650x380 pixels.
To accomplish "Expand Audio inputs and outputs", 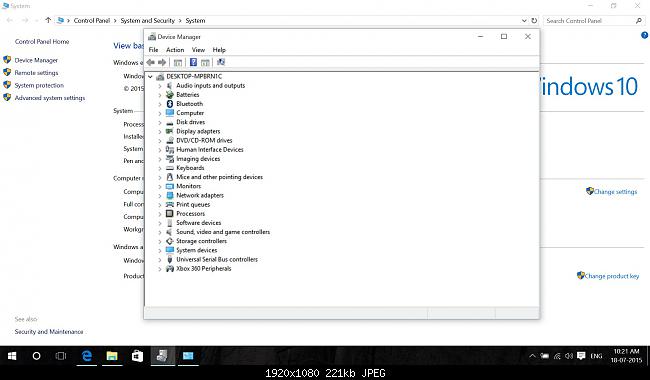I will pyautogui.click(x=160, y=86).
